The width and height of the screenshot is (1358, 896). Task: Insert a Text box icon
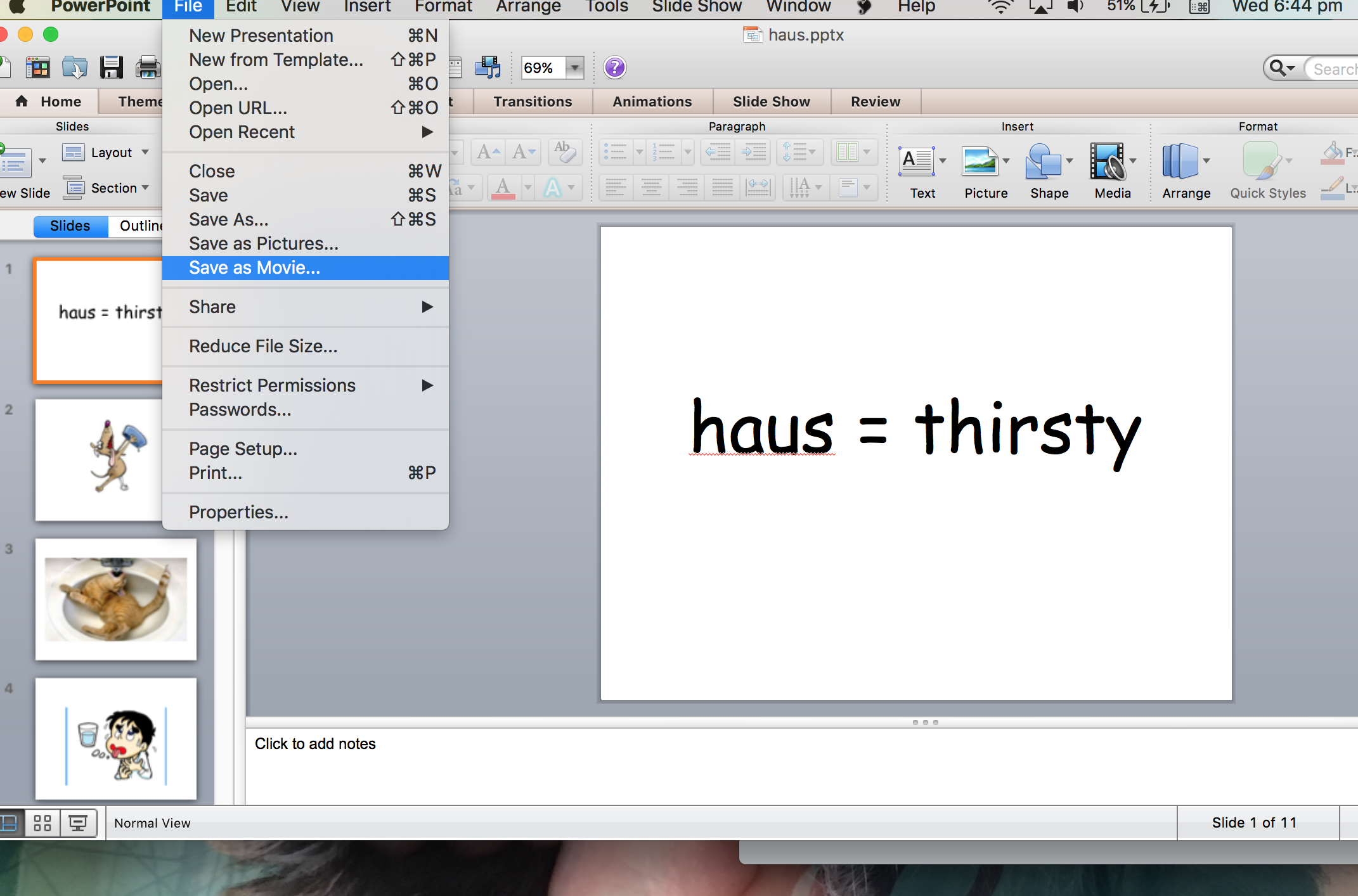[916, 162]
